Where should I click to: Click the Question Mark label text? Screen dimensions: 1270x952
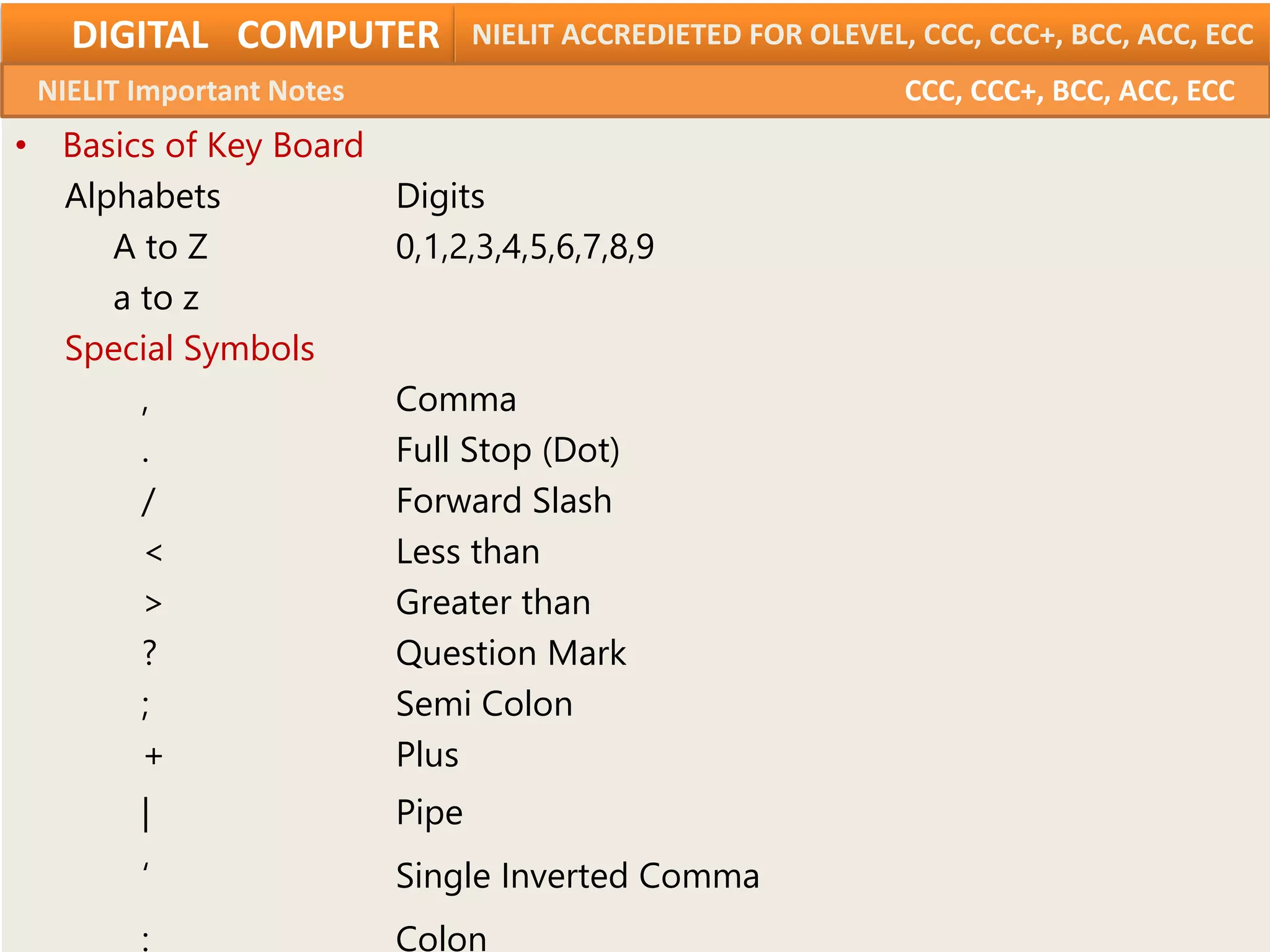pyautogui.click(x=512, y=654)
